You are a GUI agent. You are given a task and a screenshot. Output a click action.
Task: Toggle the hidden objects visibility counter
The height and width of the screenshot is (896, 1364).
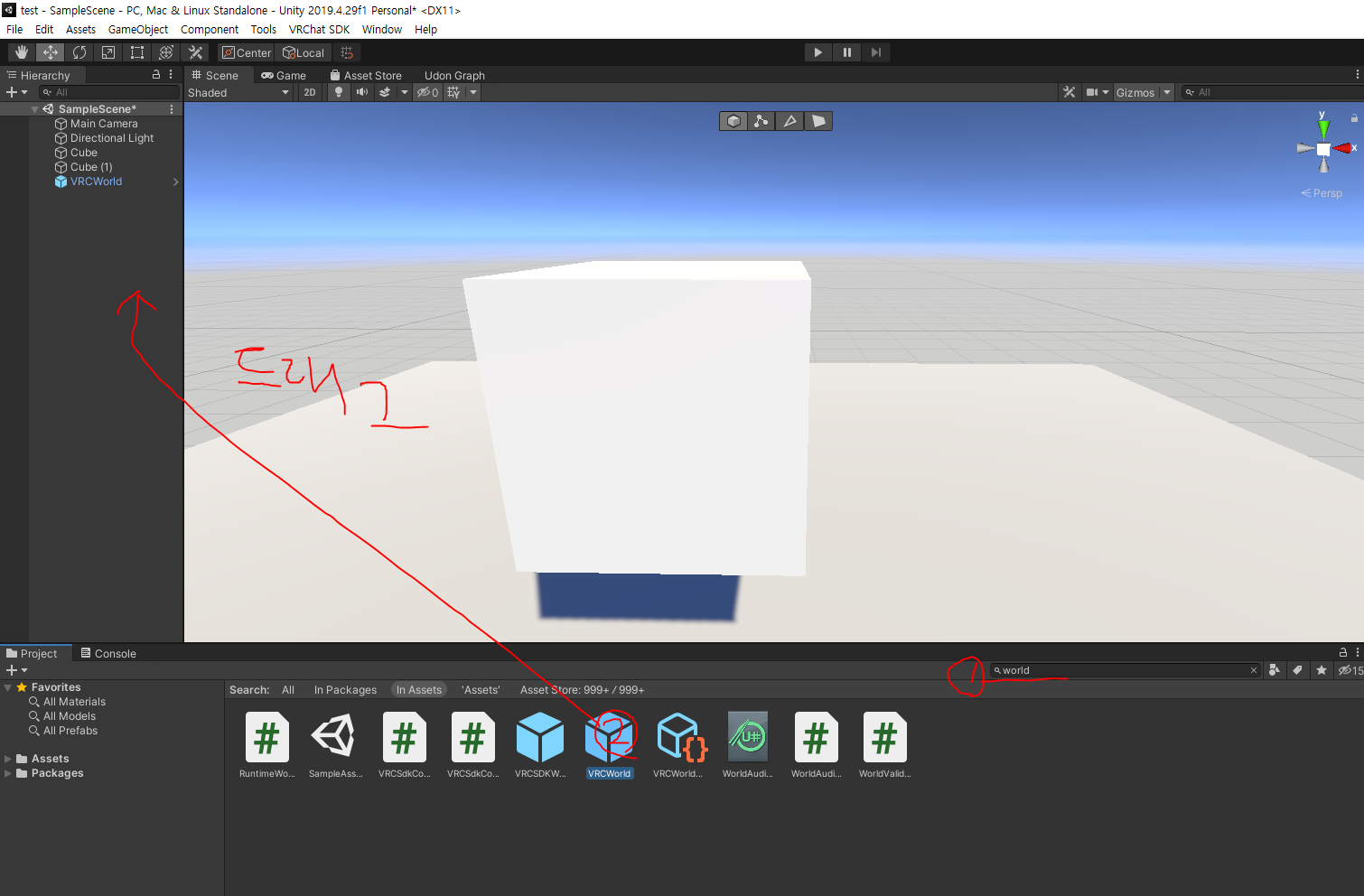(x=428, y=92)
